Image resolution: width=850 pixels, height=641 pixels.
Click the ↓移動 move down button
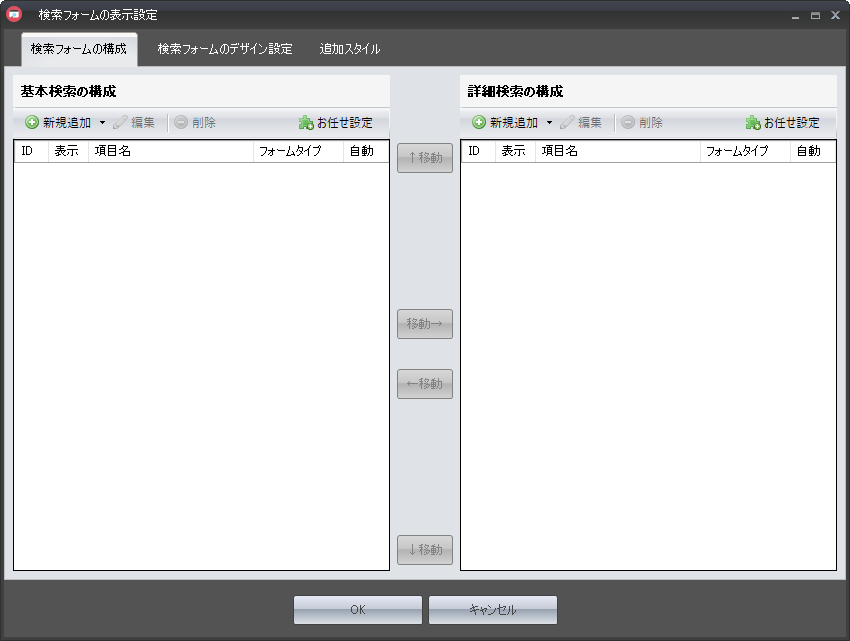point(425,550)
